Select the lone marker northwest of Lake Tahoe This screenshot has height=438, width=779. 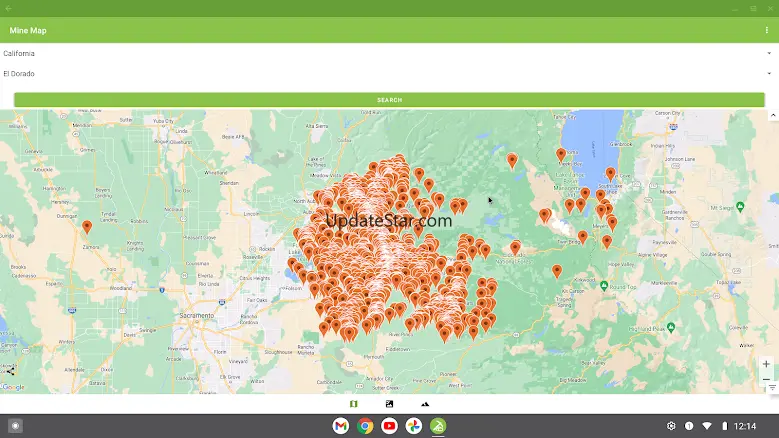pos(512,160)
